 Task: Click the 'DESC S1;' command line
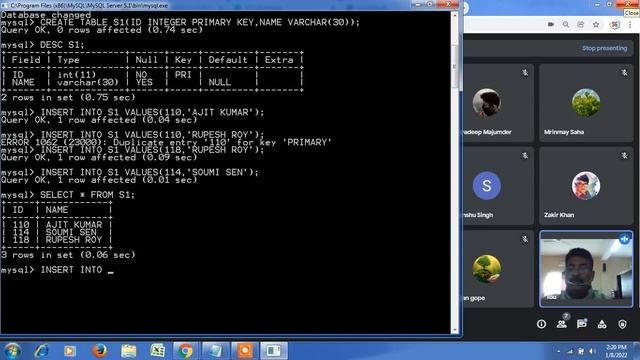(62, 45)
